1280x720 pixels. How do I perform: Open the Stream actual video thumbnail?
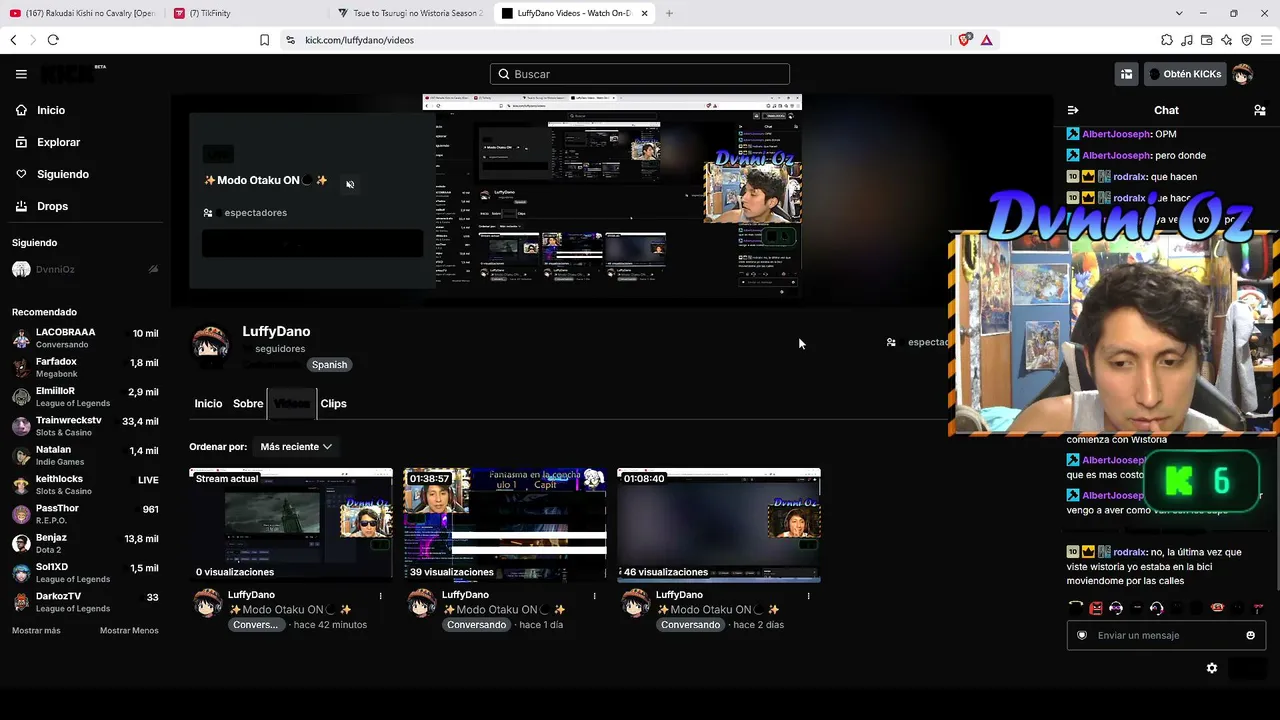pos(291,525)
